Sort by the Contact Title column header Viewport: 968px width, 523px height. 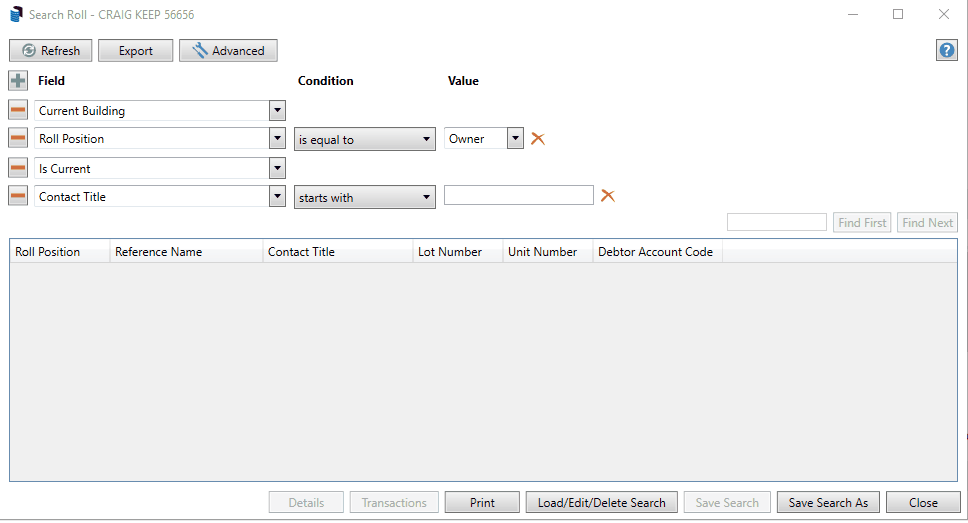click(338, 252)
